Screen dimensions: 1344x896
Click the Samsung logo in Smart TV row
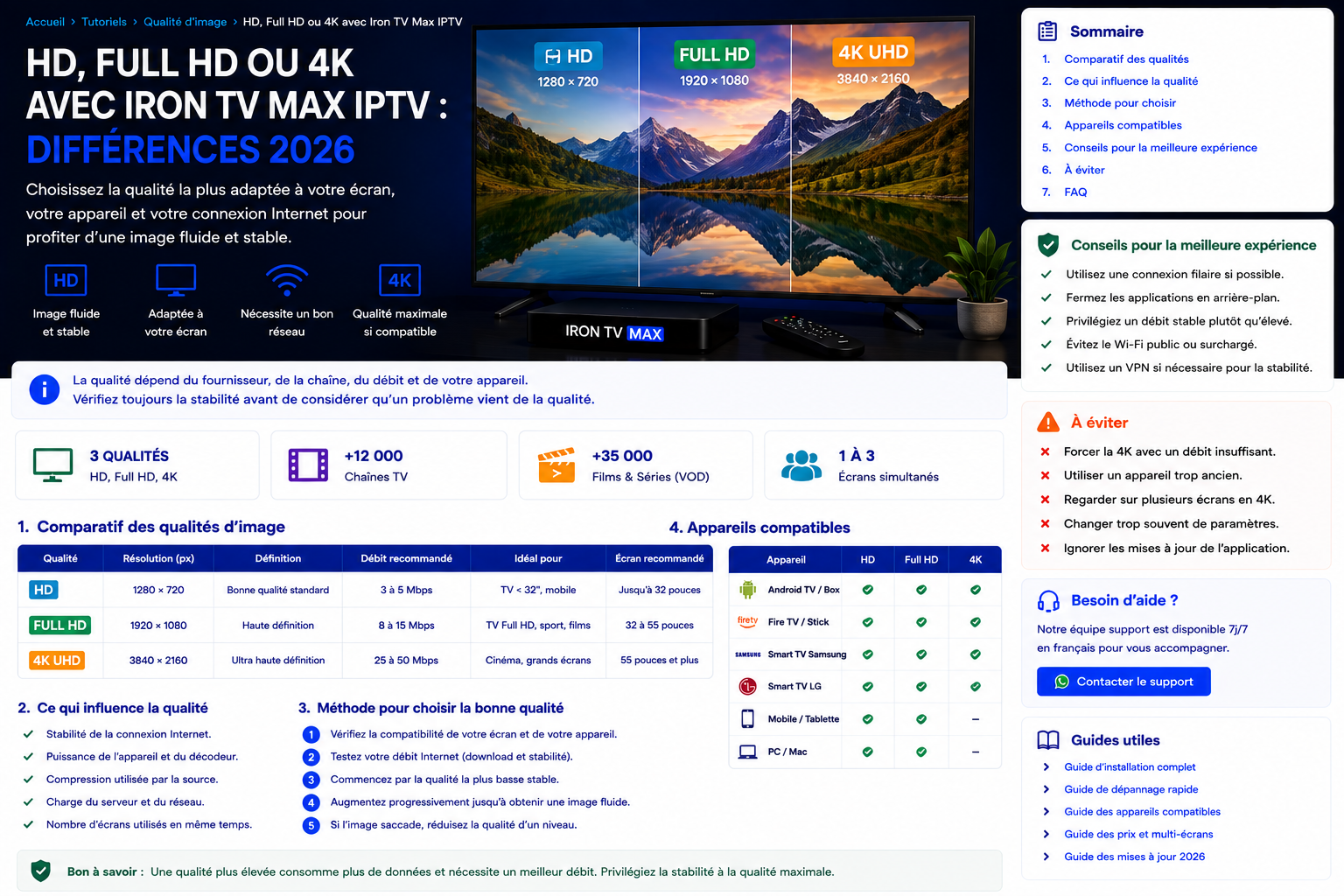[x=747, y=654]
